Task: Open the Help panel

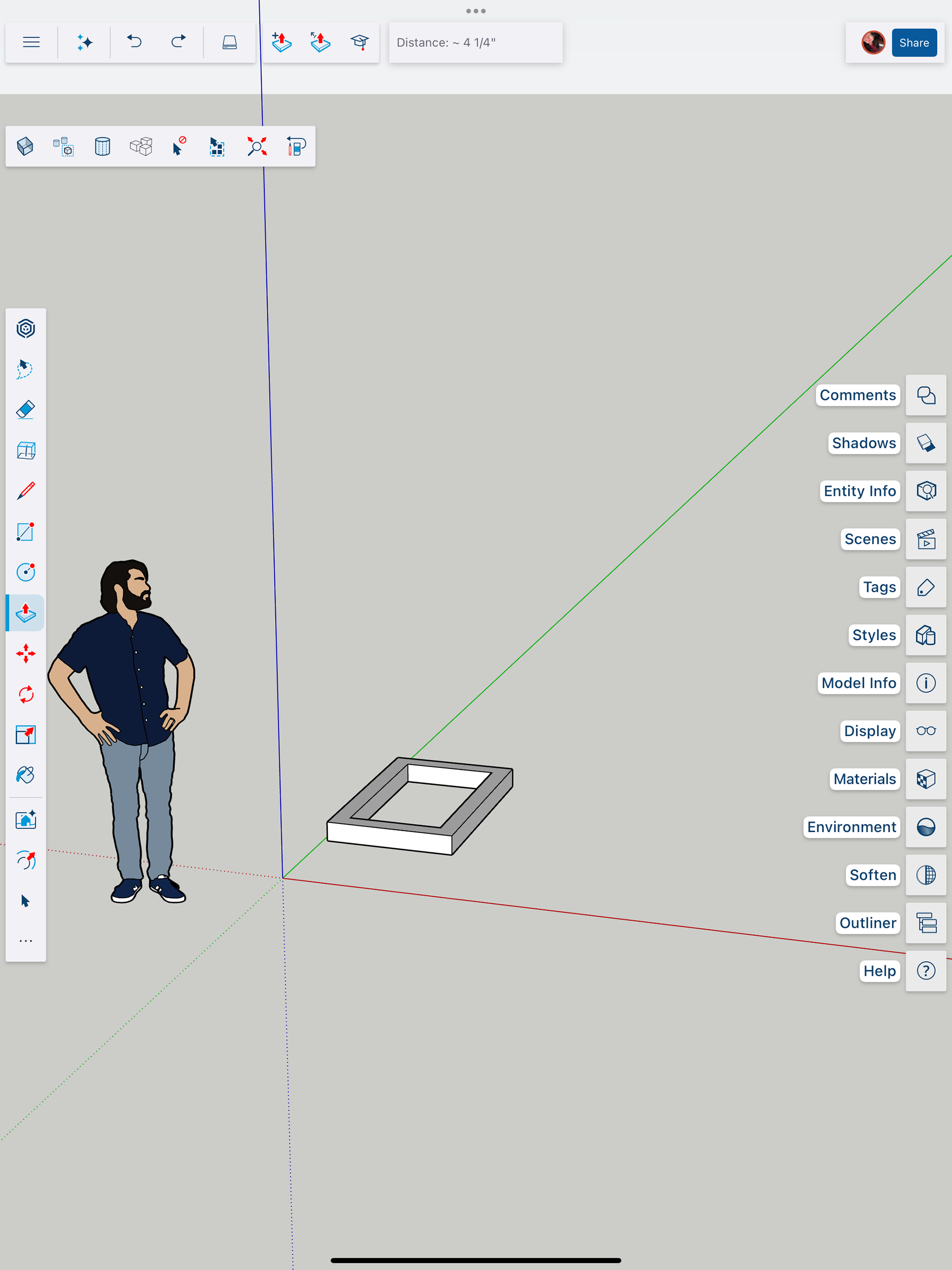Action: coord(925,971)
